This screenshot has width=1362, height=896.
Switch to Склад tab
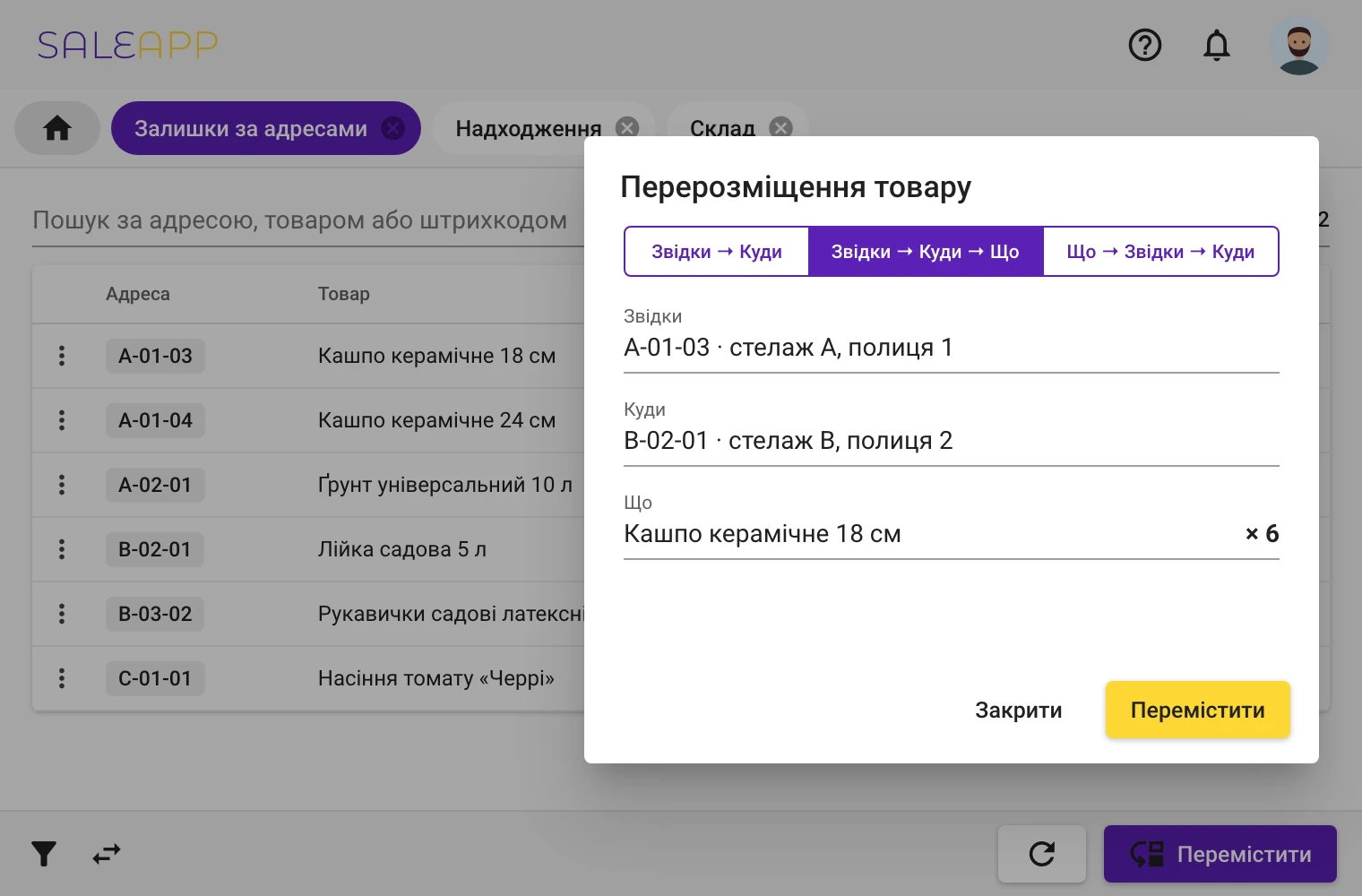(722, 128)
